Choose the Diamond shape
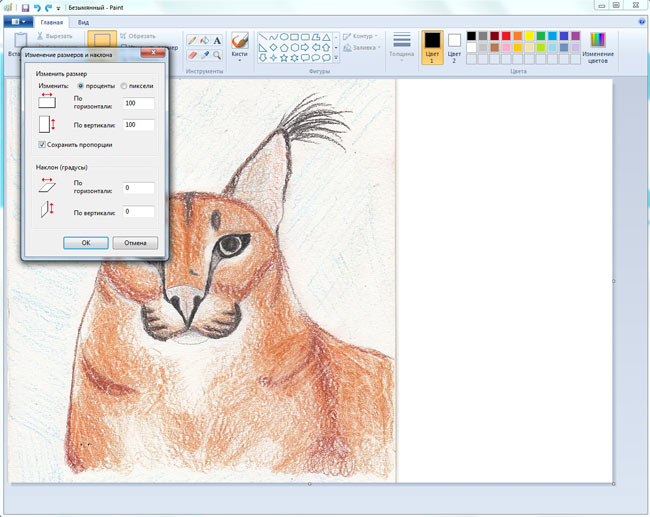Screen dimensions: 650x517 [274, 47]
